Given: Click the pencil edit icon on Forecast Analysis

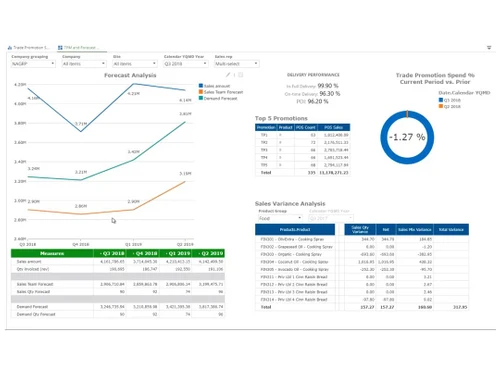Looking at the screenshot, I should [x=228, y=75].
